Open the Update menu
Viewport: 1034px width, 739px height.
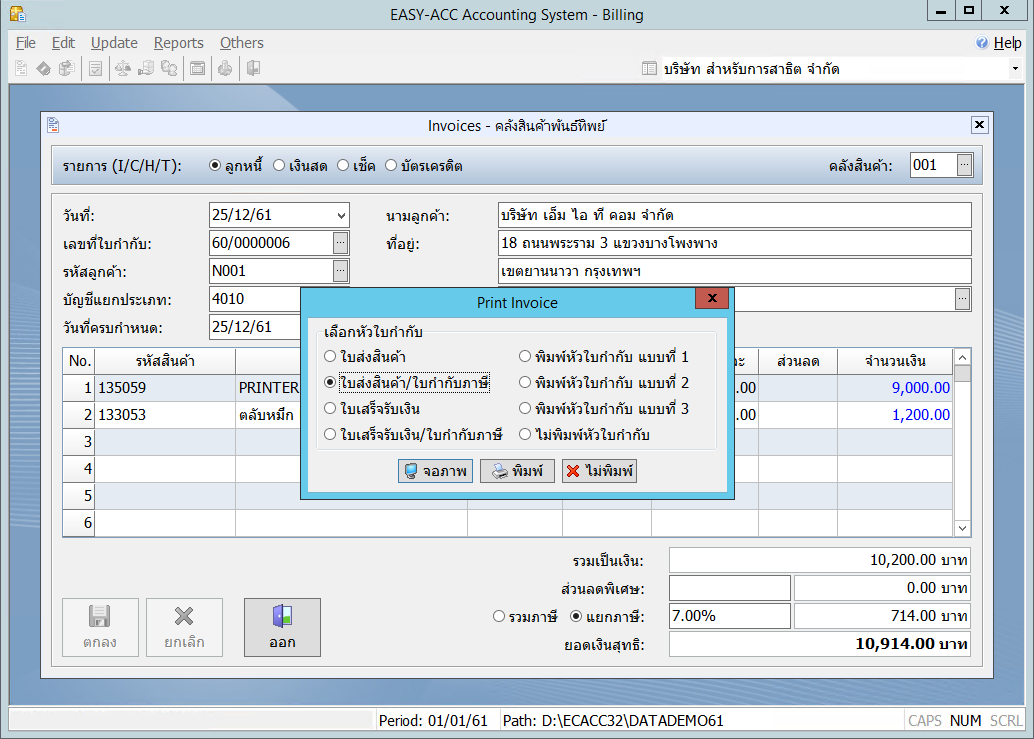[x=114, y=43]
